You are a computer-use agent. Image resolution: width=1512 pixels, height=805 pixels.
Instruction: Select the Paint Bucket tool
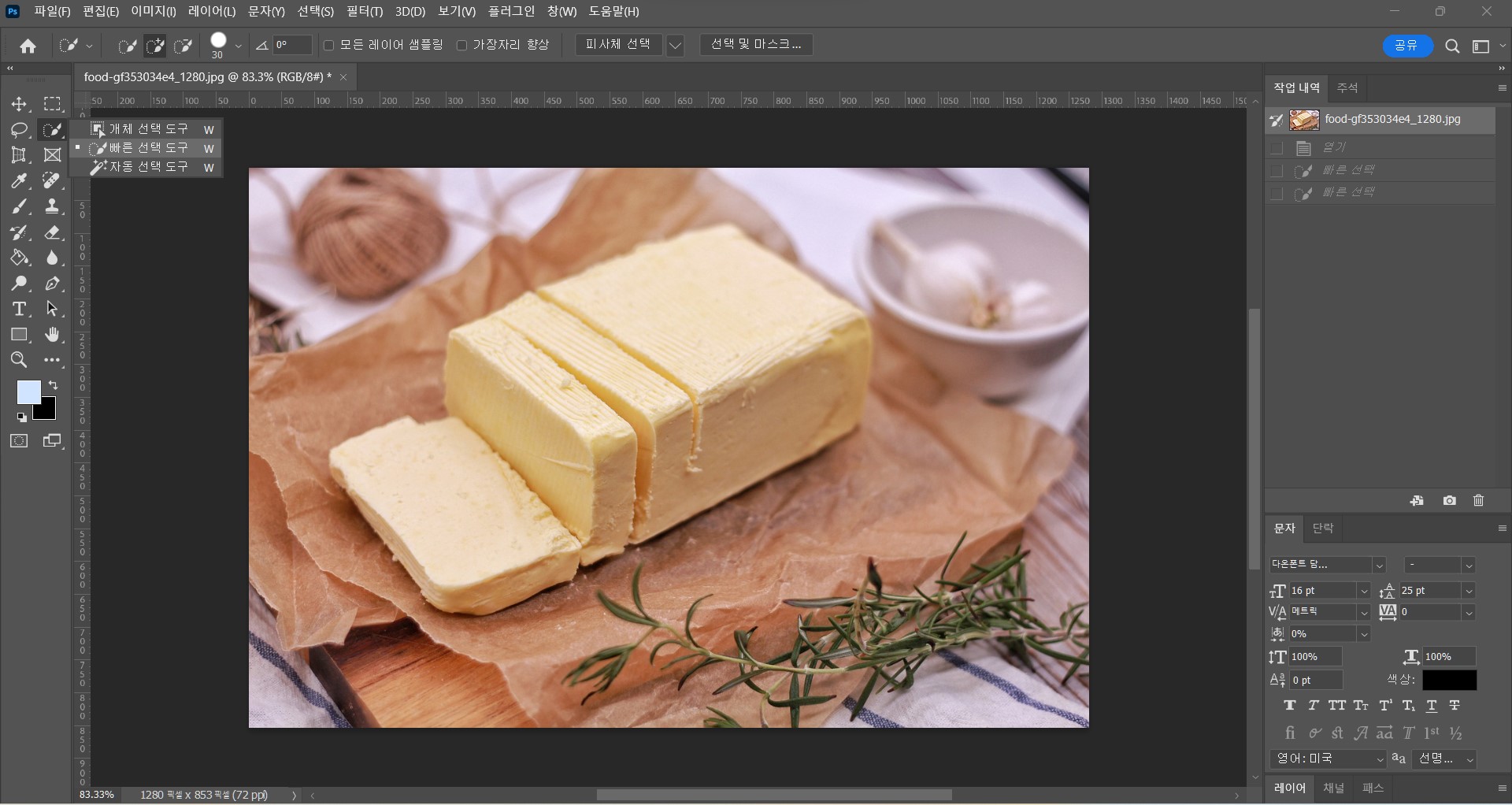(x=19, y=258)
